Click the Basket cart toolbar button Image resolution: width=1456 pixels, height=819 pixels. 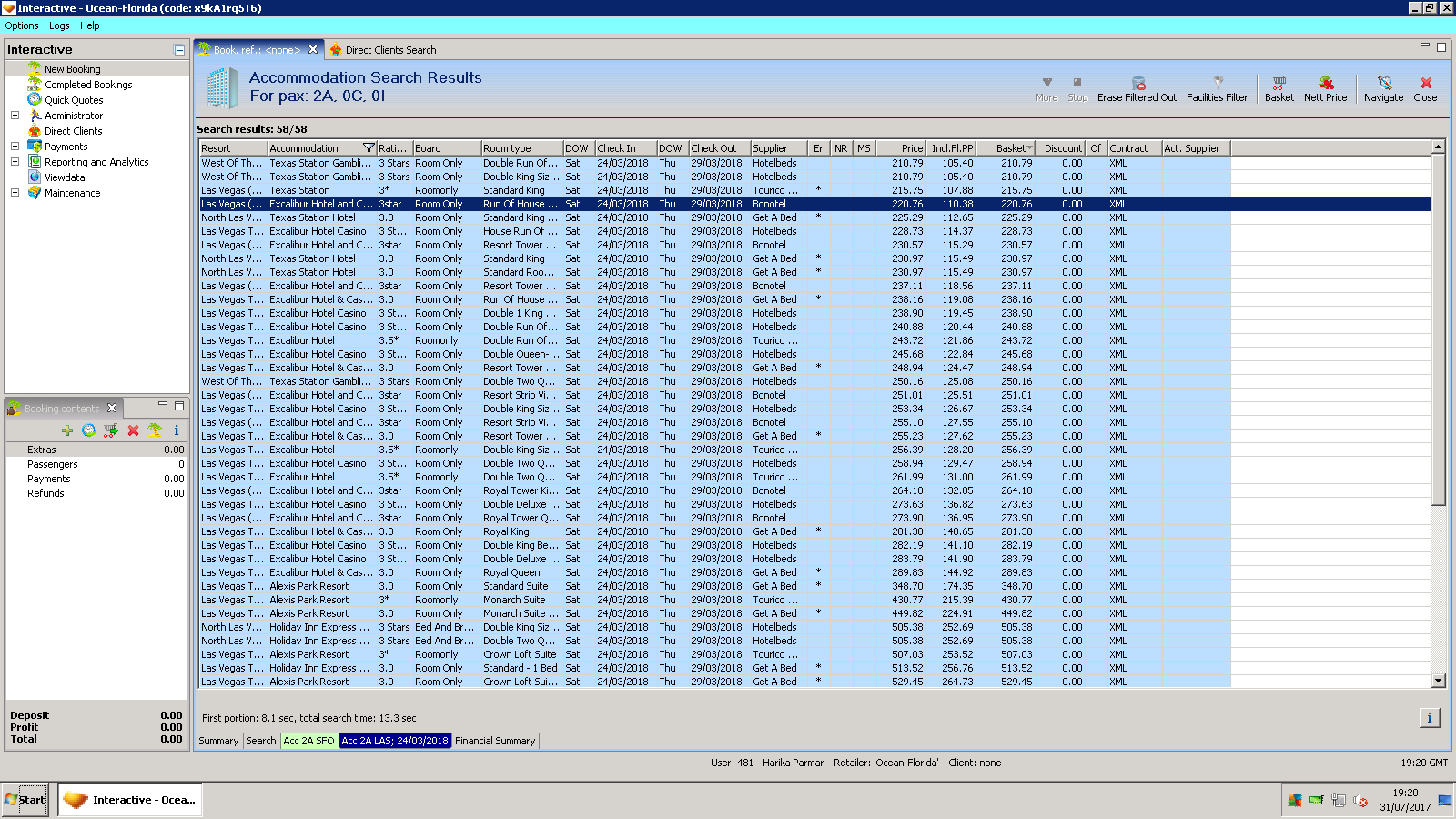[1279, 84]
